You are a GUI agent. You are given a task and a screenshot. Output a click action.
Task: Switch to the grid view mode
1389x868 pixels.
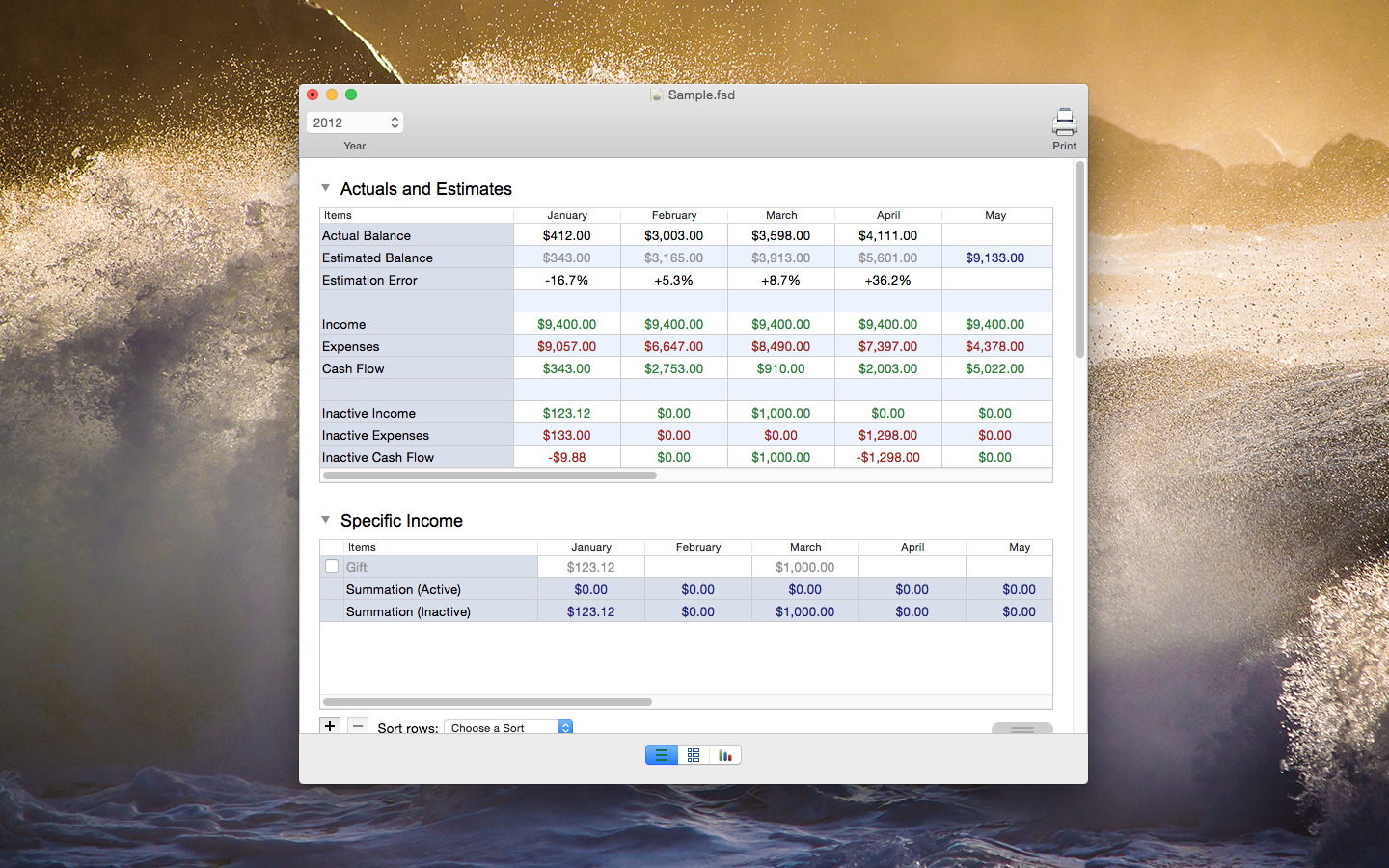694,755
